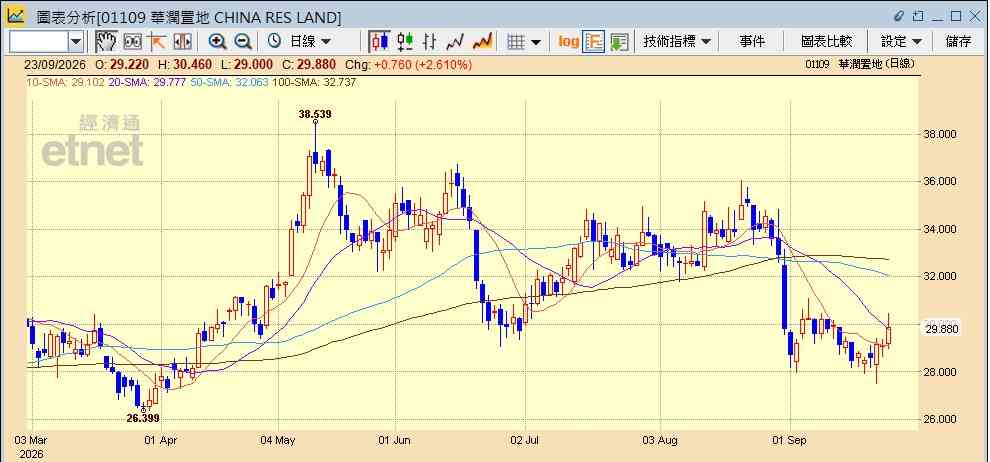This screenshot has height=462, width=990.
Task: Click the 01 Sep date axis label
Action: 790,439
